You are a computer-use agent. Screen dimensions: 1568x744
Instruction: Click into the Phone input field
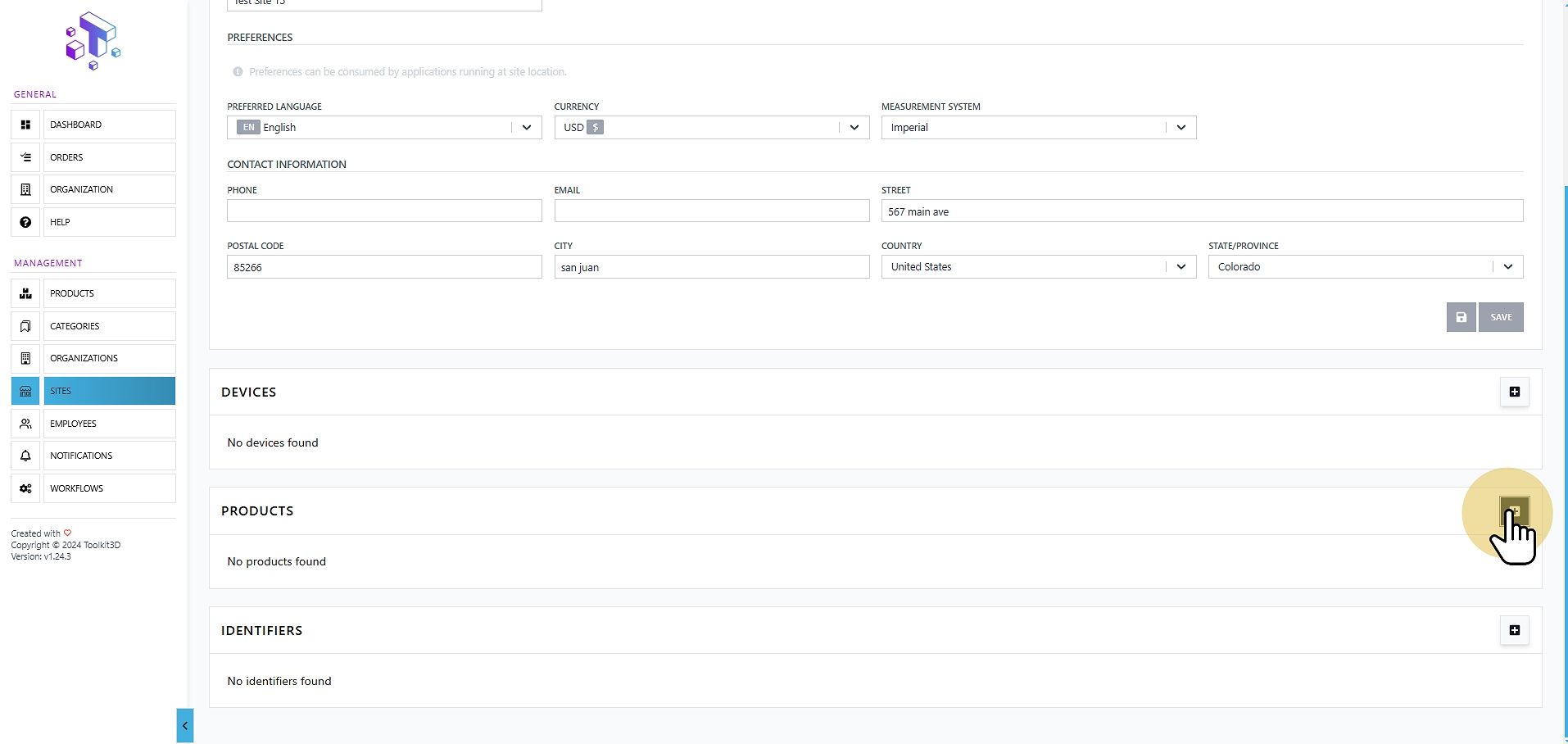384,211
